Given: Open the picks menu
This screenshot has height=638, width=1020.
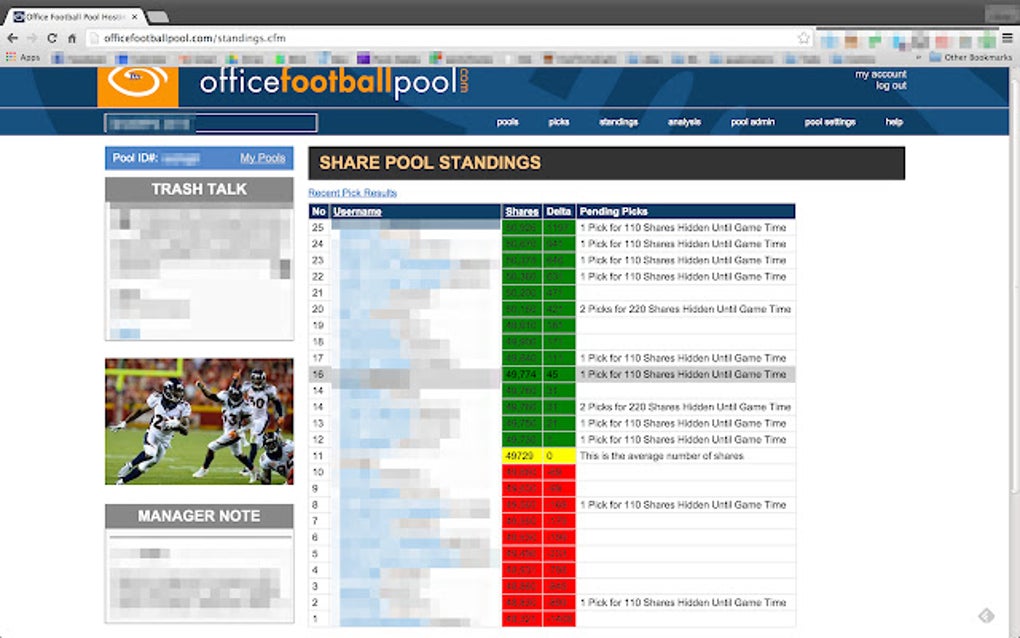Looking at the screenshot, I should pos(558,121).
